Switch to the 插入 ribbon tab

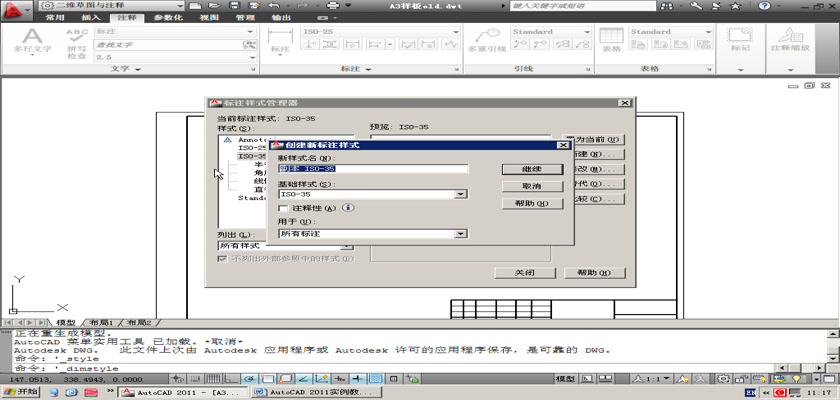coord(91,17)
